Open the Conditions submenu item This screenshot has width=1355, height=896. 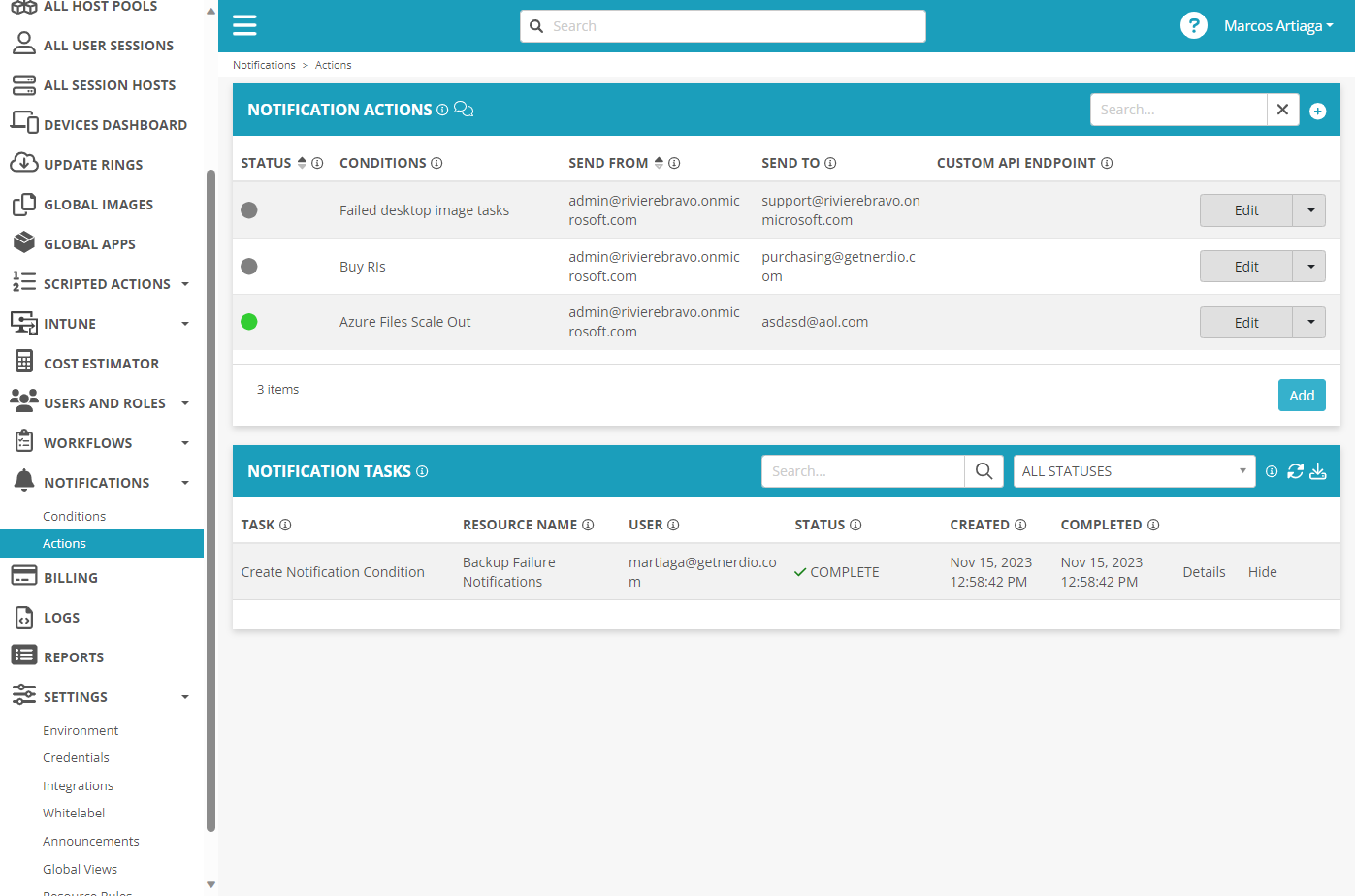pyautogui.click(x=75, y=517)
